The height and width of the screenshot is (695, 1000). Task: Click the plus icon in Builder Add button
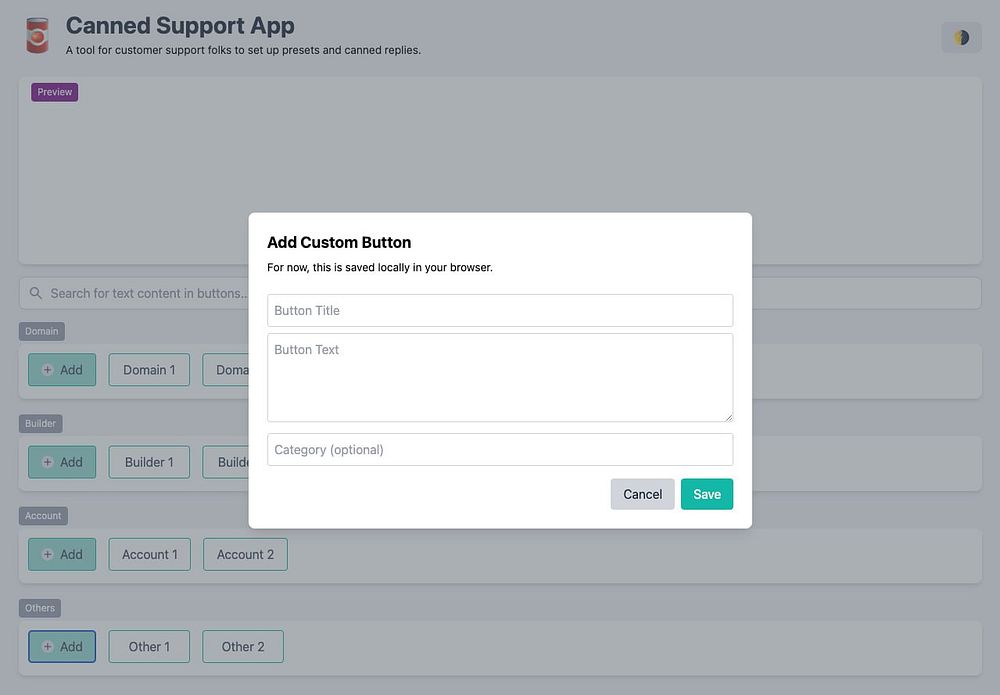click(x=47, y=462)
